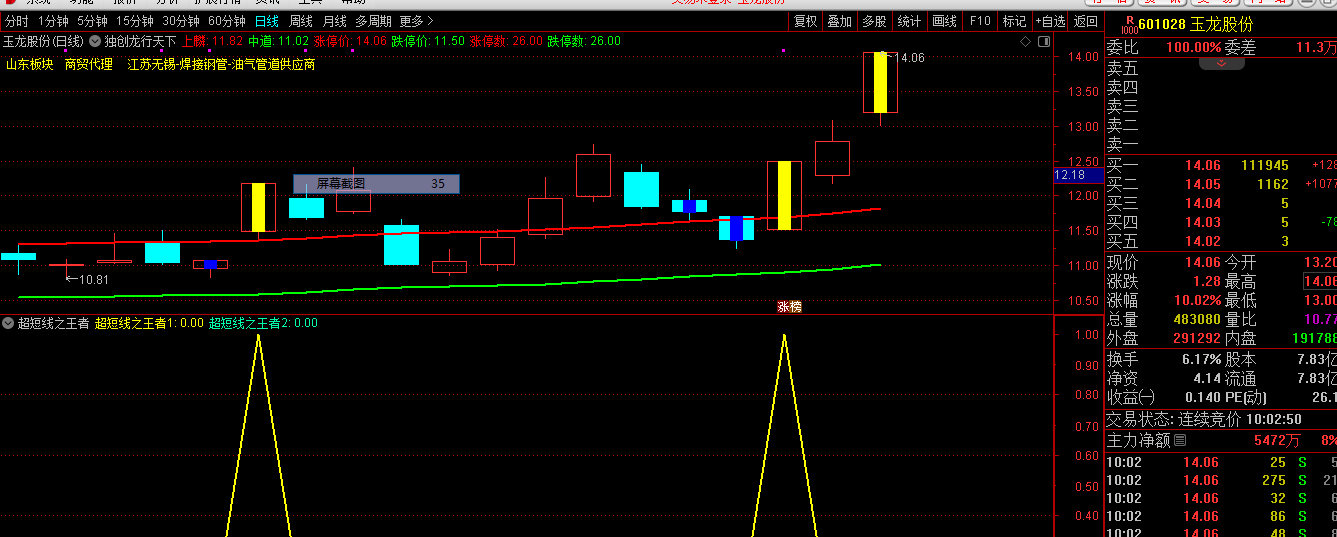Toggle the side panel icon atop chart
Viewport: 1337px width, 537px height.
tap(1044, 42)
